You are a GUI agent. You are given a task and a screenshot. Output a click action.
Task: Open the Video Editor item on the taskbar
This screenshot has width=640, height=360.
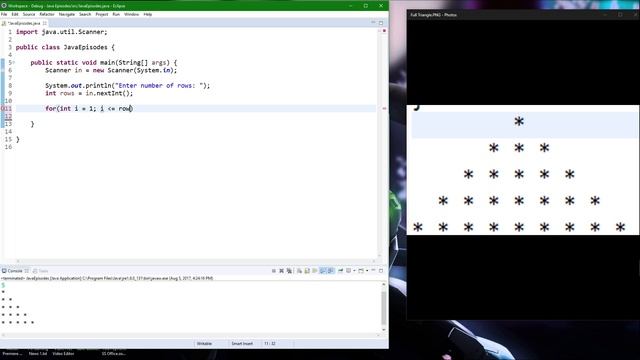[x=63, y=353]
